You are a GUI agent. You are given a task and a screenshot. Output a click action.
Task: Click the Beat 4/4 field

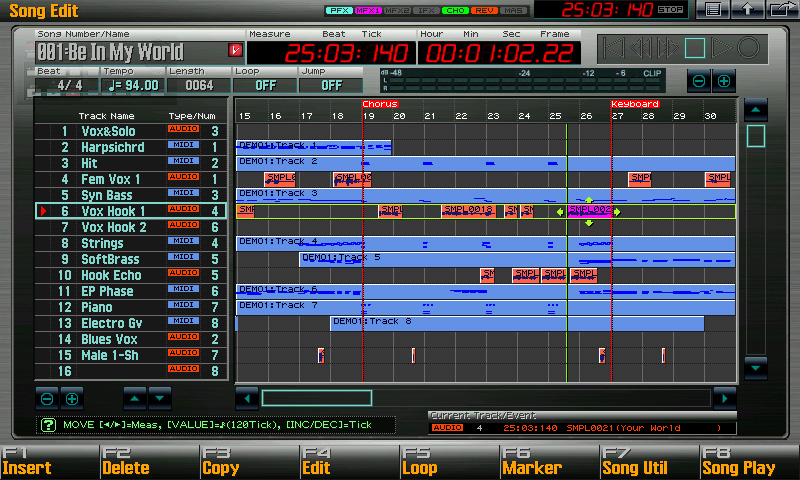coord(68,85)
